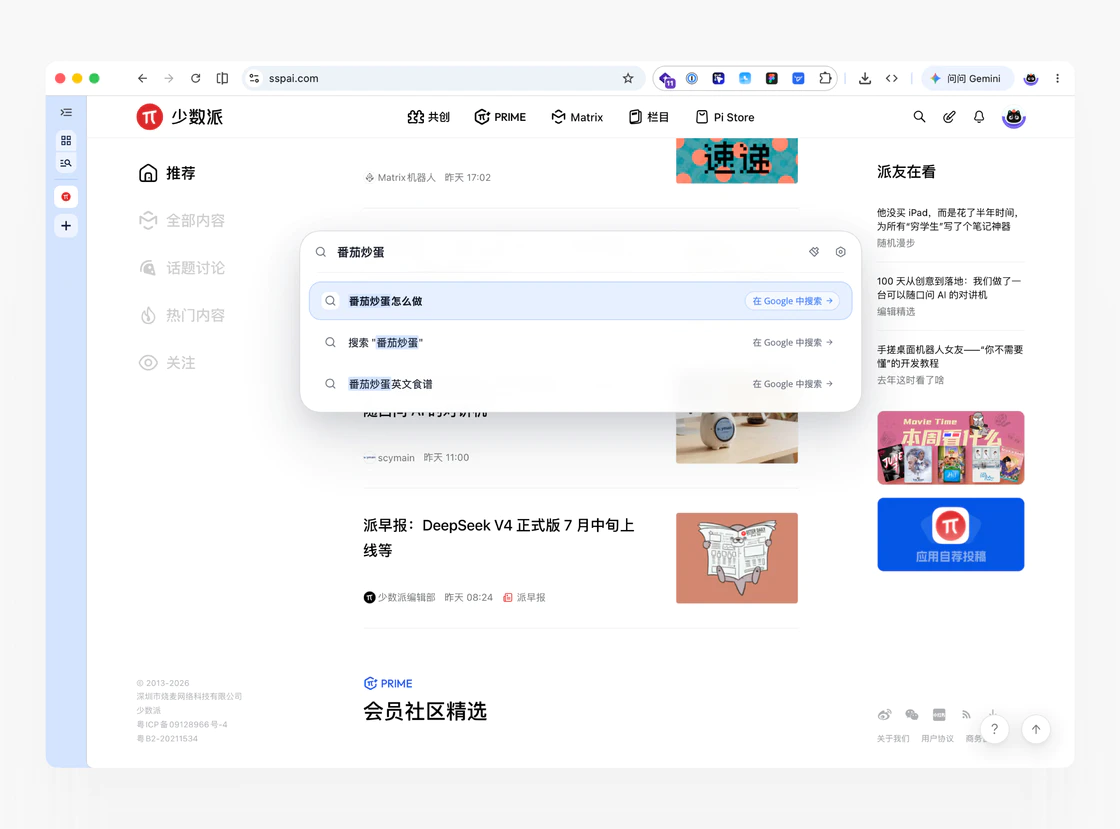This screenshot has width=1120, height=829.
Task: Open the Matrix navigation item
Action: coord(577,117)
